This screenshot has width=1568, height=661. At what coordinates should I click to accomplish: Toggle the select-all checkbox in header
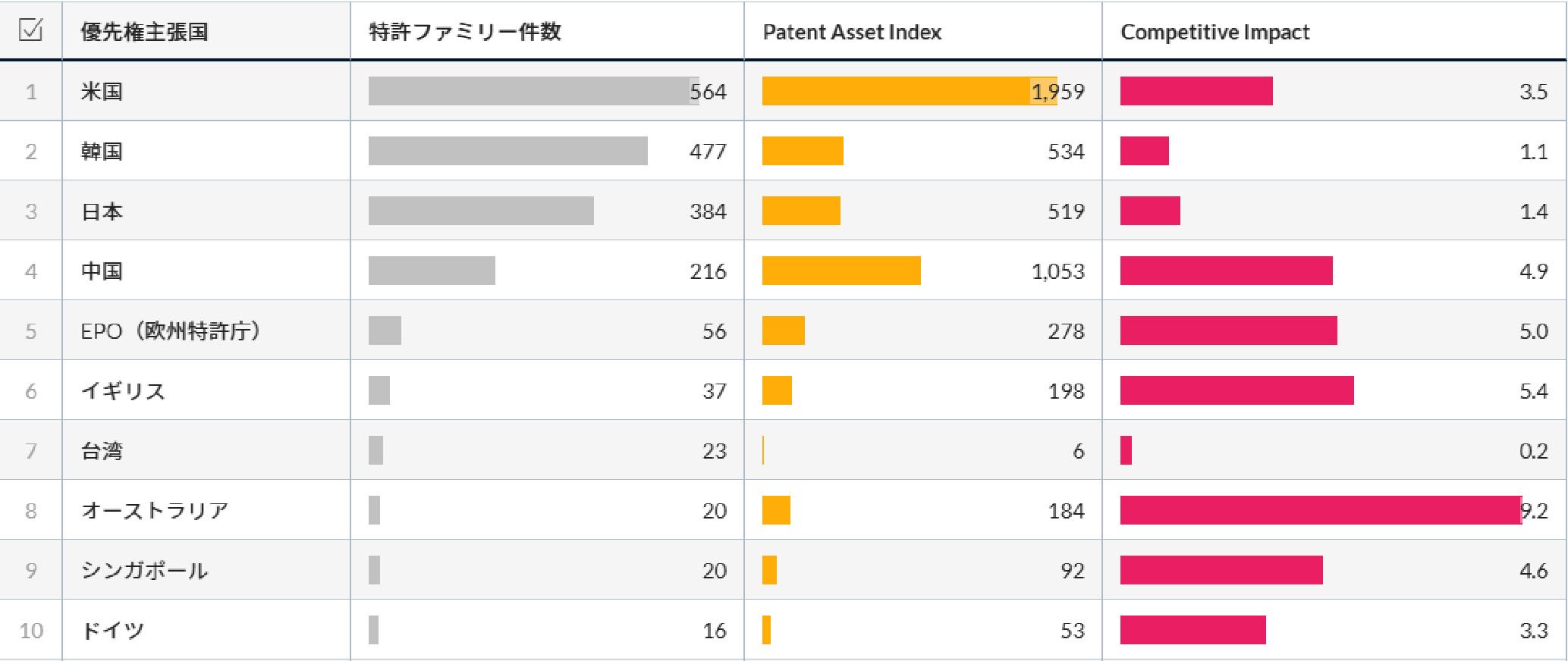(x=30, y=30)
